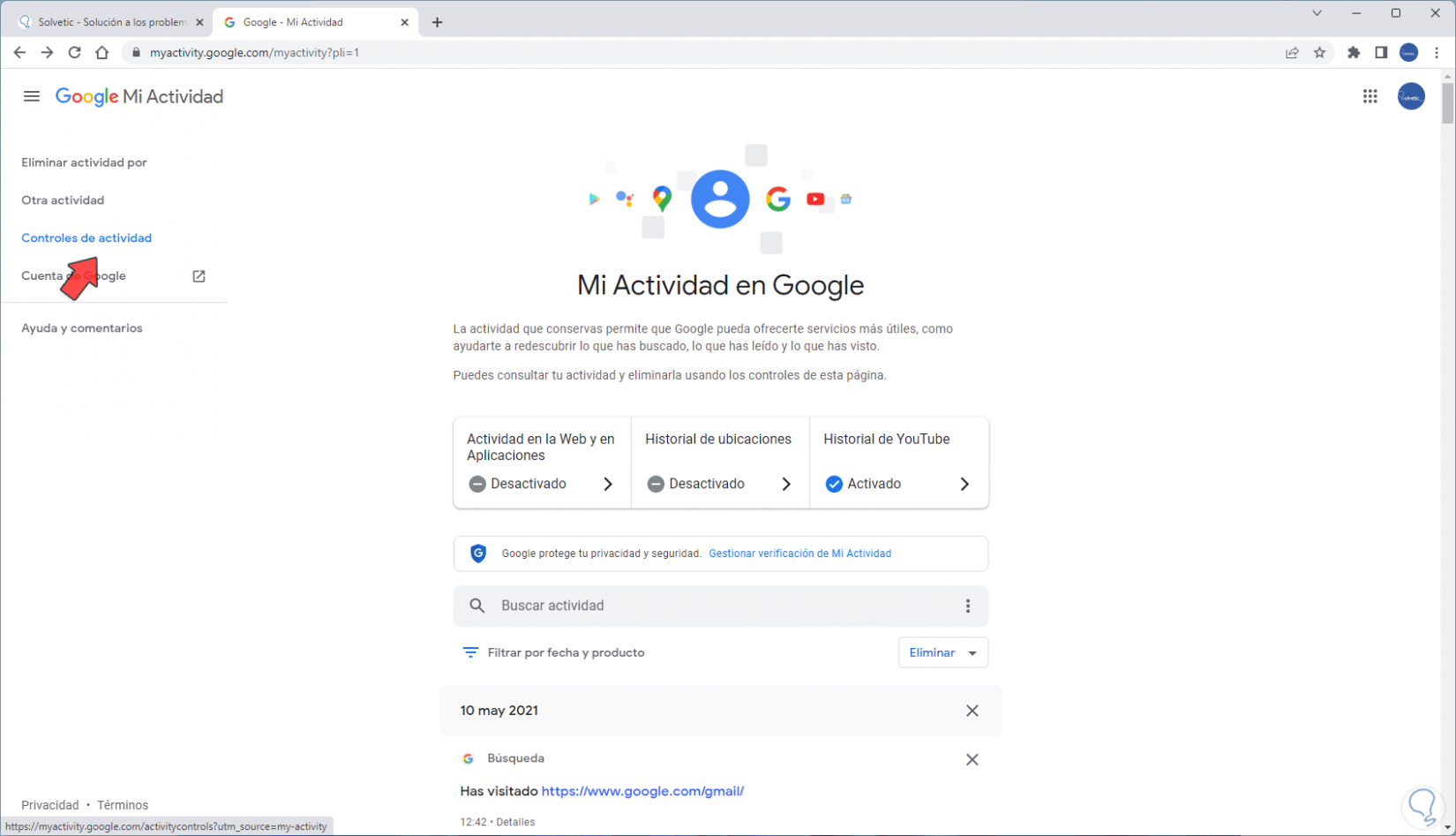Open the Chrome profile in the toolbar
Screen dimensions: 1456x836
point(1409,52)
